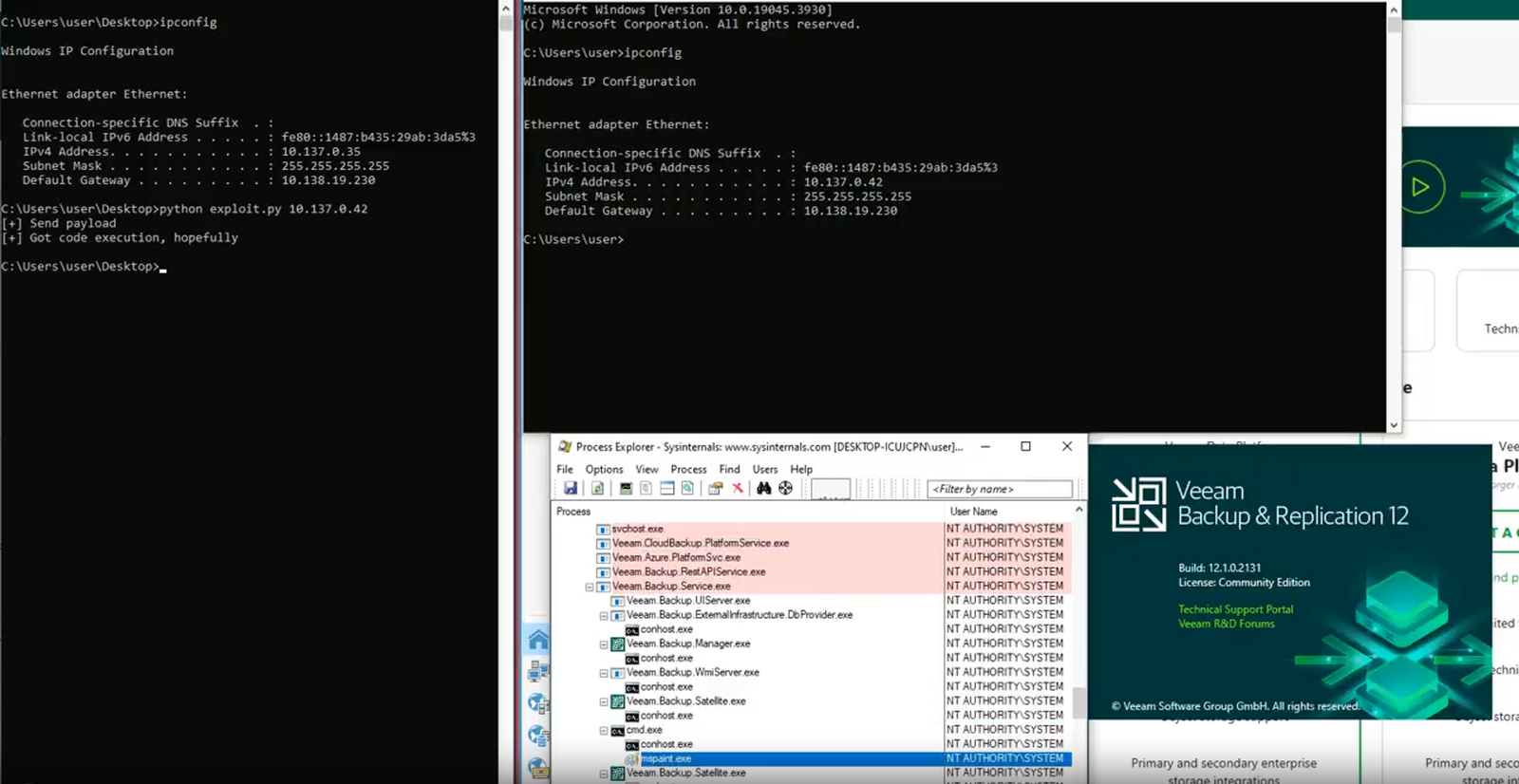Open System Information from the toolbar graph icon
This screenshot has width=1519, height=784.
point(626,488)
